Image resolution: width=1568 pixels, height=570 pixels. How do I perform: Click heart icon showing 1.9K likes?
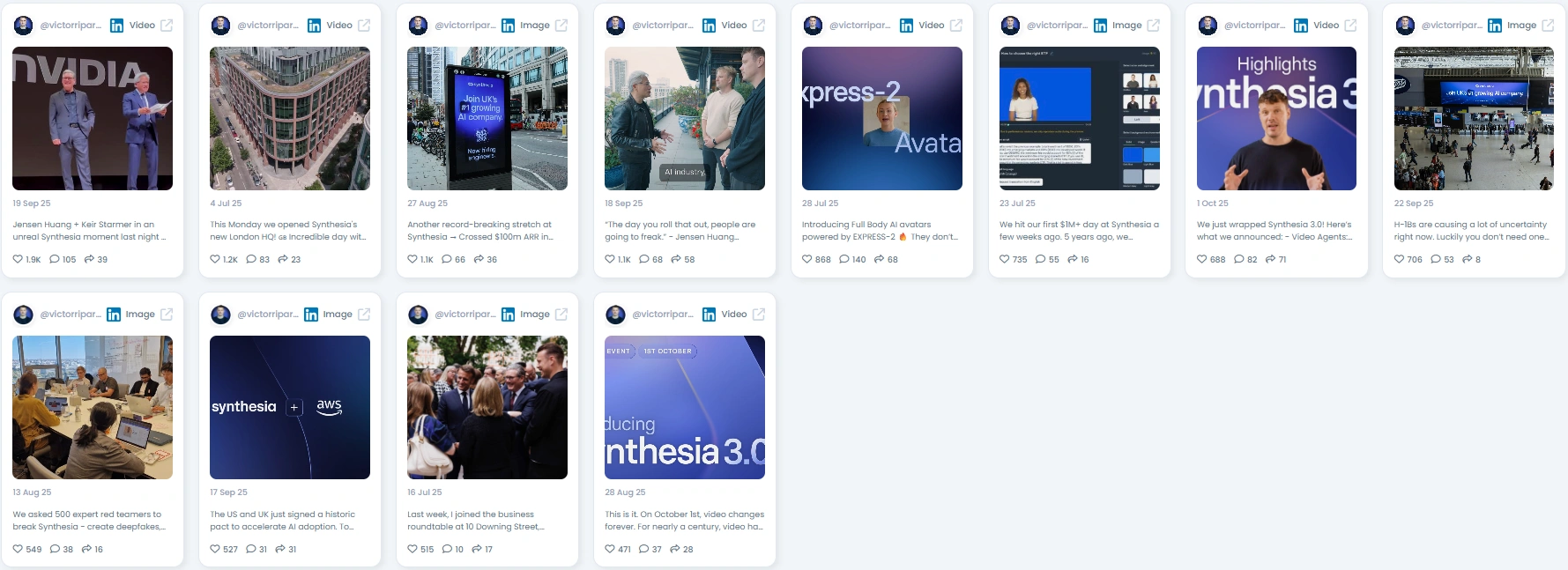click(x=18, y=259)
